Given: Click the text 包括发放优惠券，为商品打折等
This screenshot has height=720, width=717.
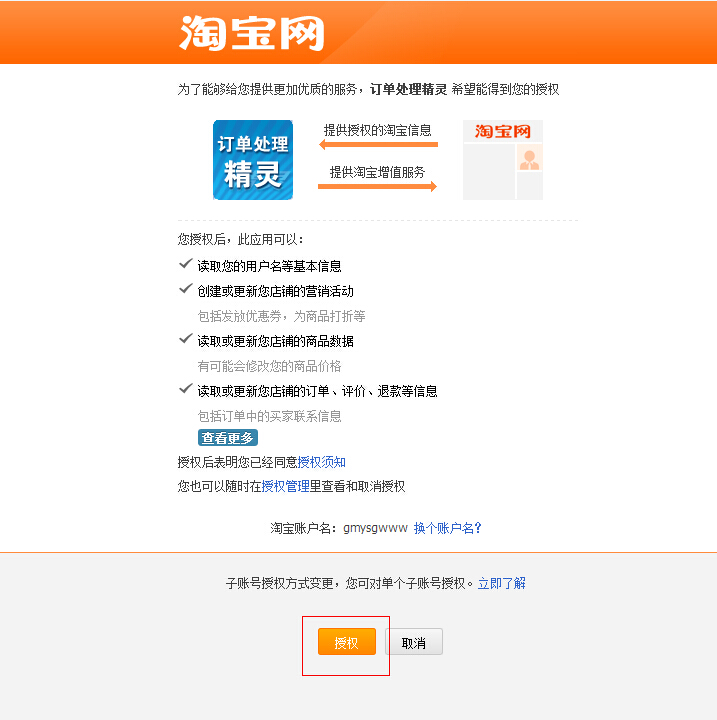Looking at the screenshot, I should [x=282, y=316].
